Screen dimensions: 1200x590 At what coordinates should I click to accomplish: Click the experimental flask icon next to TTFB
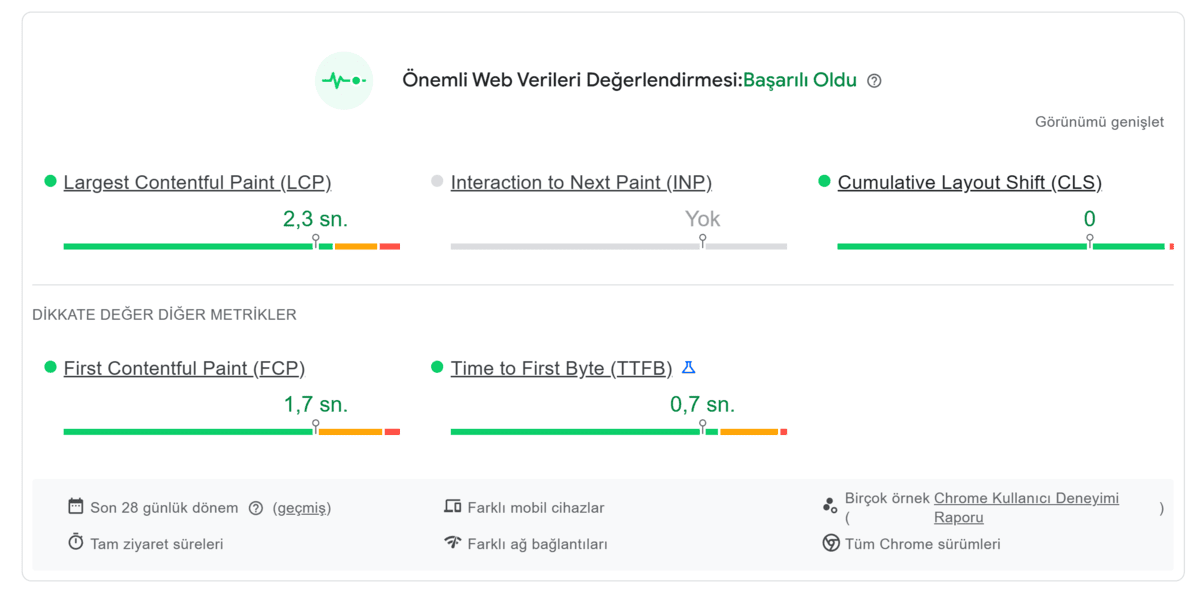coord(687,366)
